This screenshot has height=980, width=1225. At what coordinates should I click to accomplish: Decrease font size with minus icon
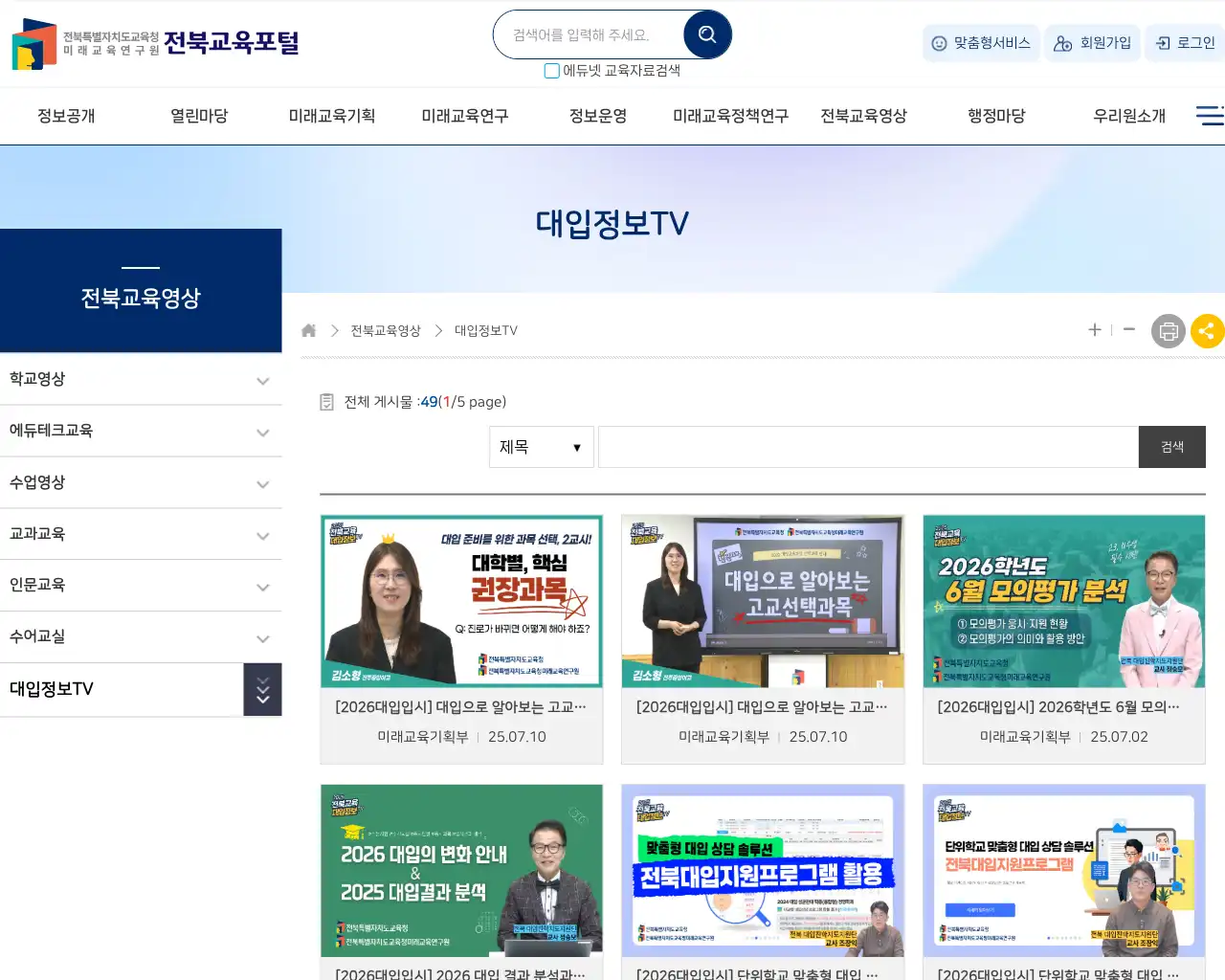(1129, 329)
